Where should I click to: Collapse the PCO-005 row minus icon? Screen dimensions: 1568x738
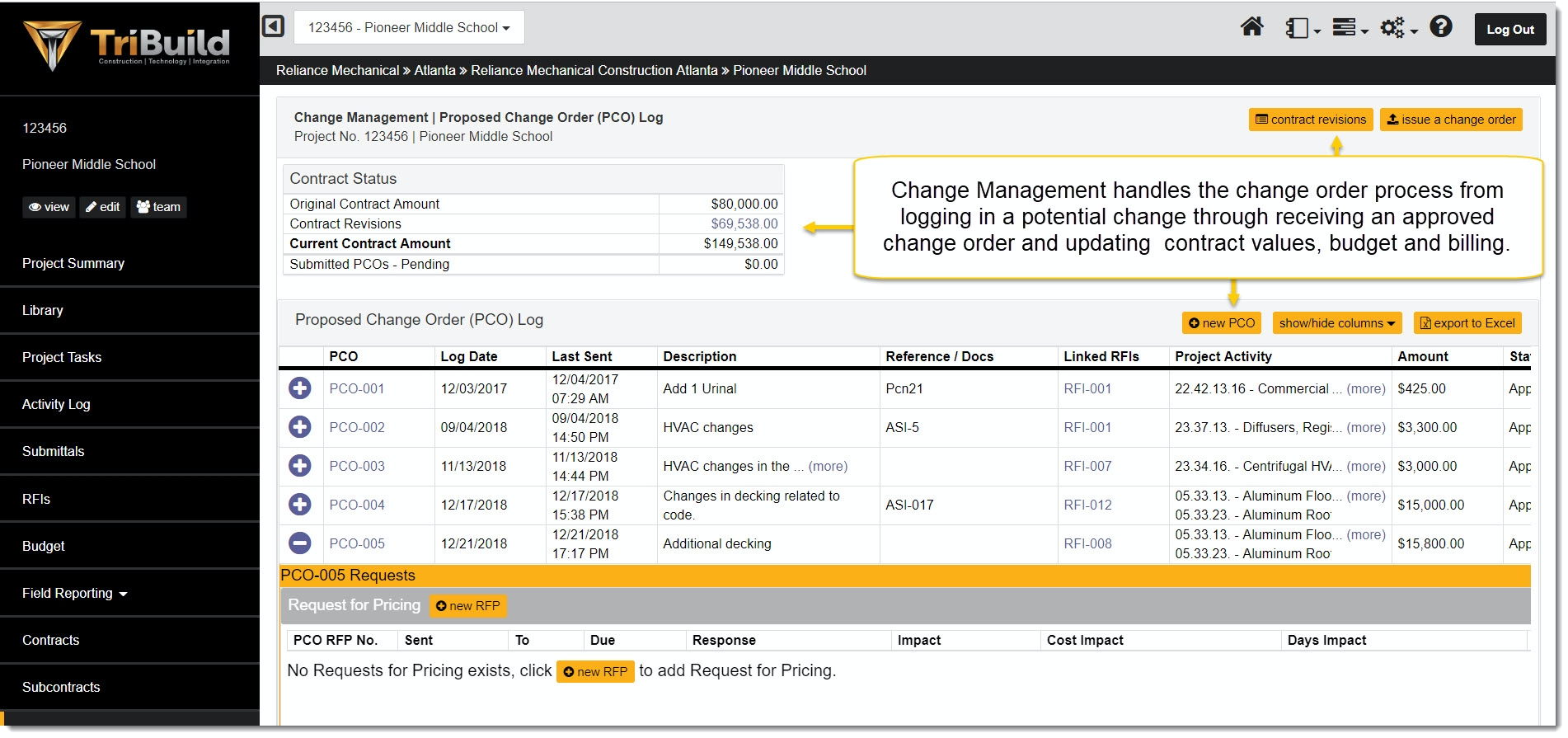[300, 543]
